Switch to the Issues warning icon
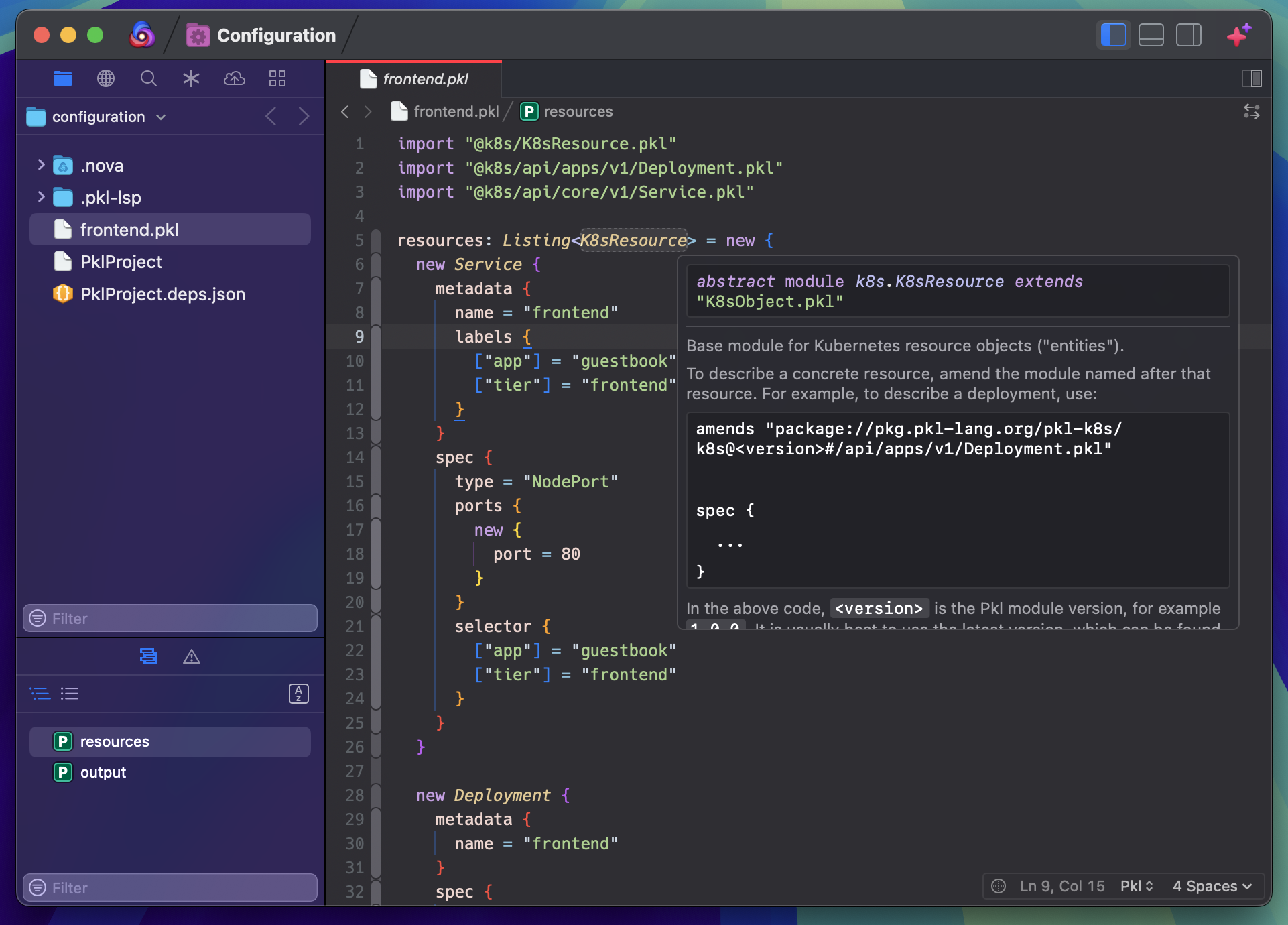Image resolution: width=1288 pixels, height=925 pixels. point(192,656)
